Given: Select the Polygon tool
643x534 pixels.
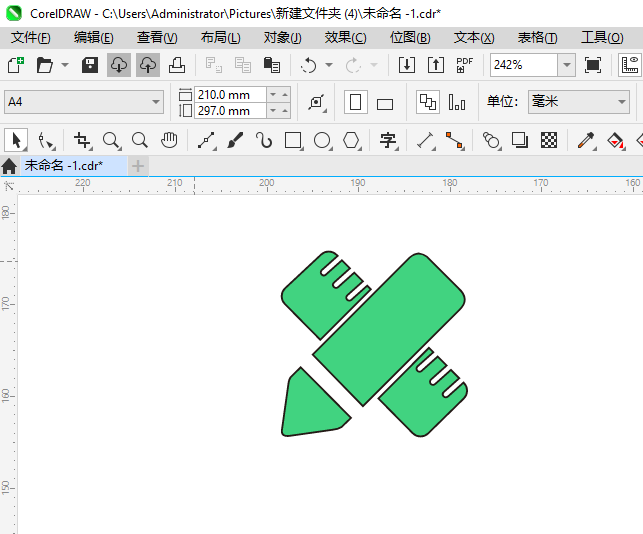Looking at the screenshot, I should 351,140.
